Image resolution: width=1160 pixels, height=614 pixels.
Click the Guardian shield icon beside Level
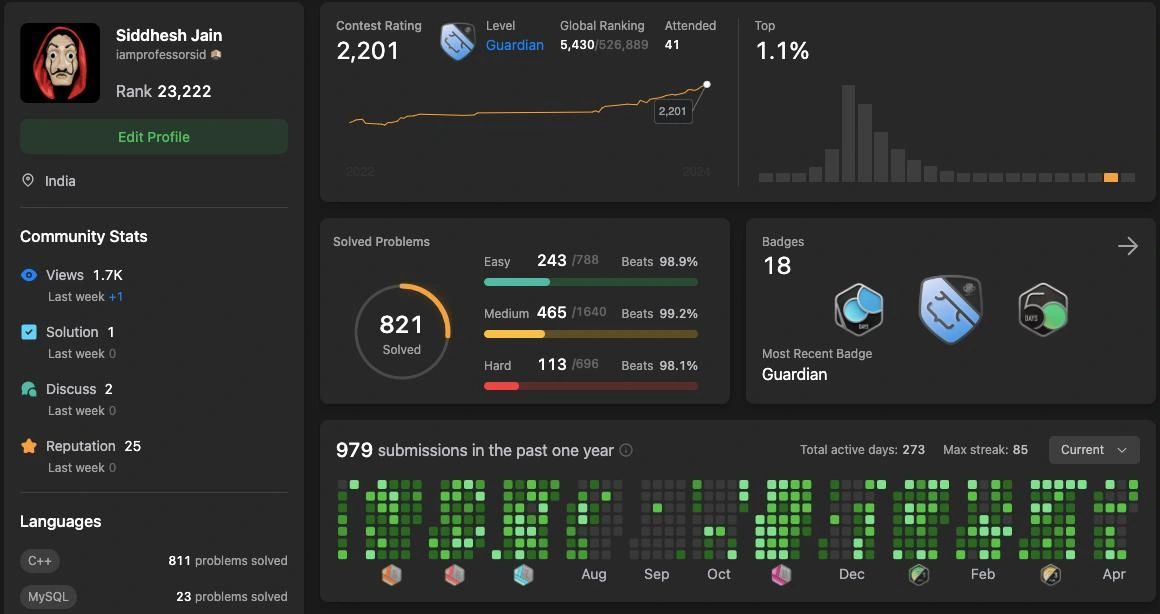[x=458, y=41]
